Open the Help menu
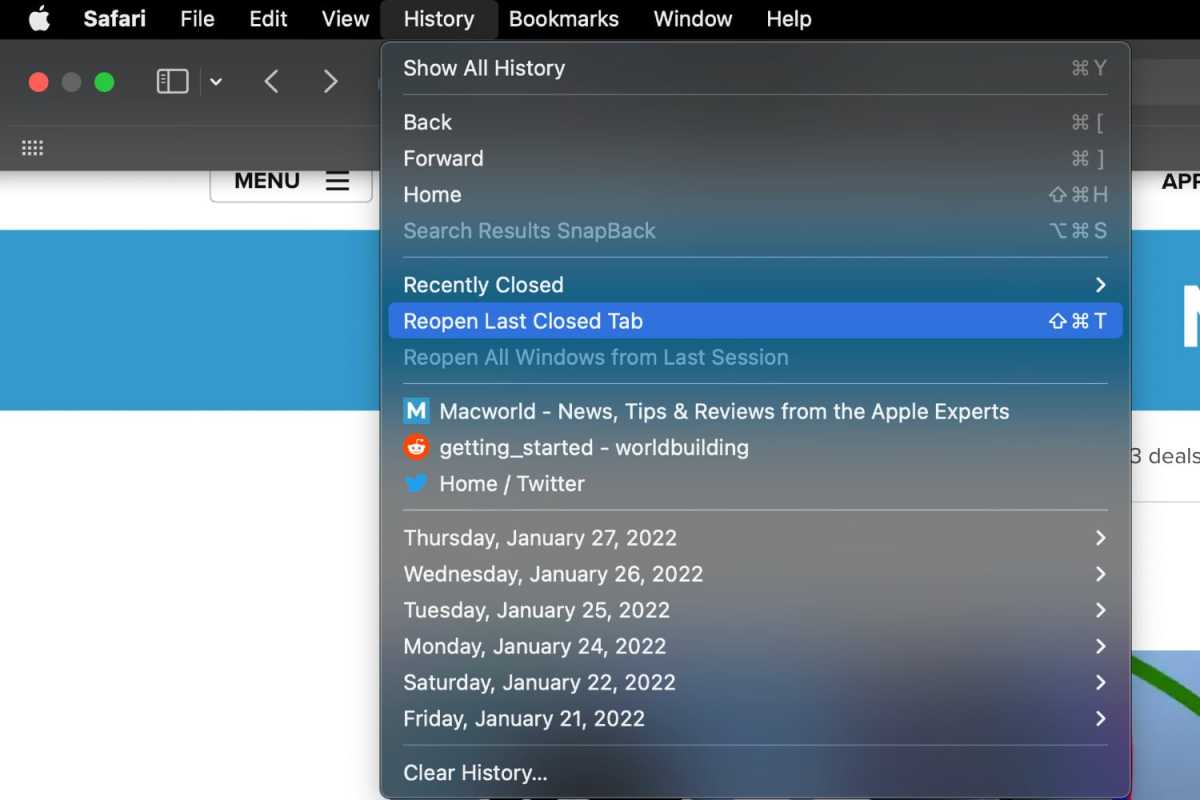Screen dimensions: 1200x800 pos(788,19)
